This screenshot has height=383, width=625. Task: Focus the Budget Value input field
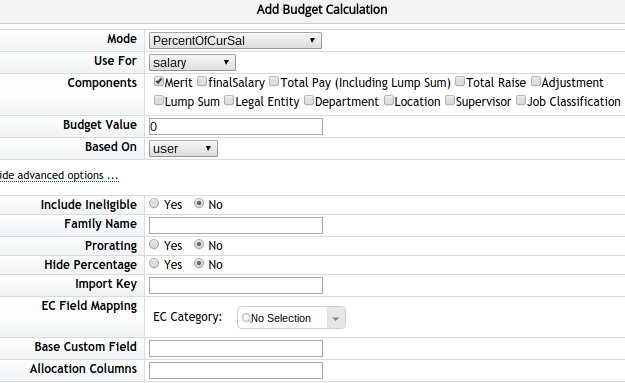[x=236, y=126]
